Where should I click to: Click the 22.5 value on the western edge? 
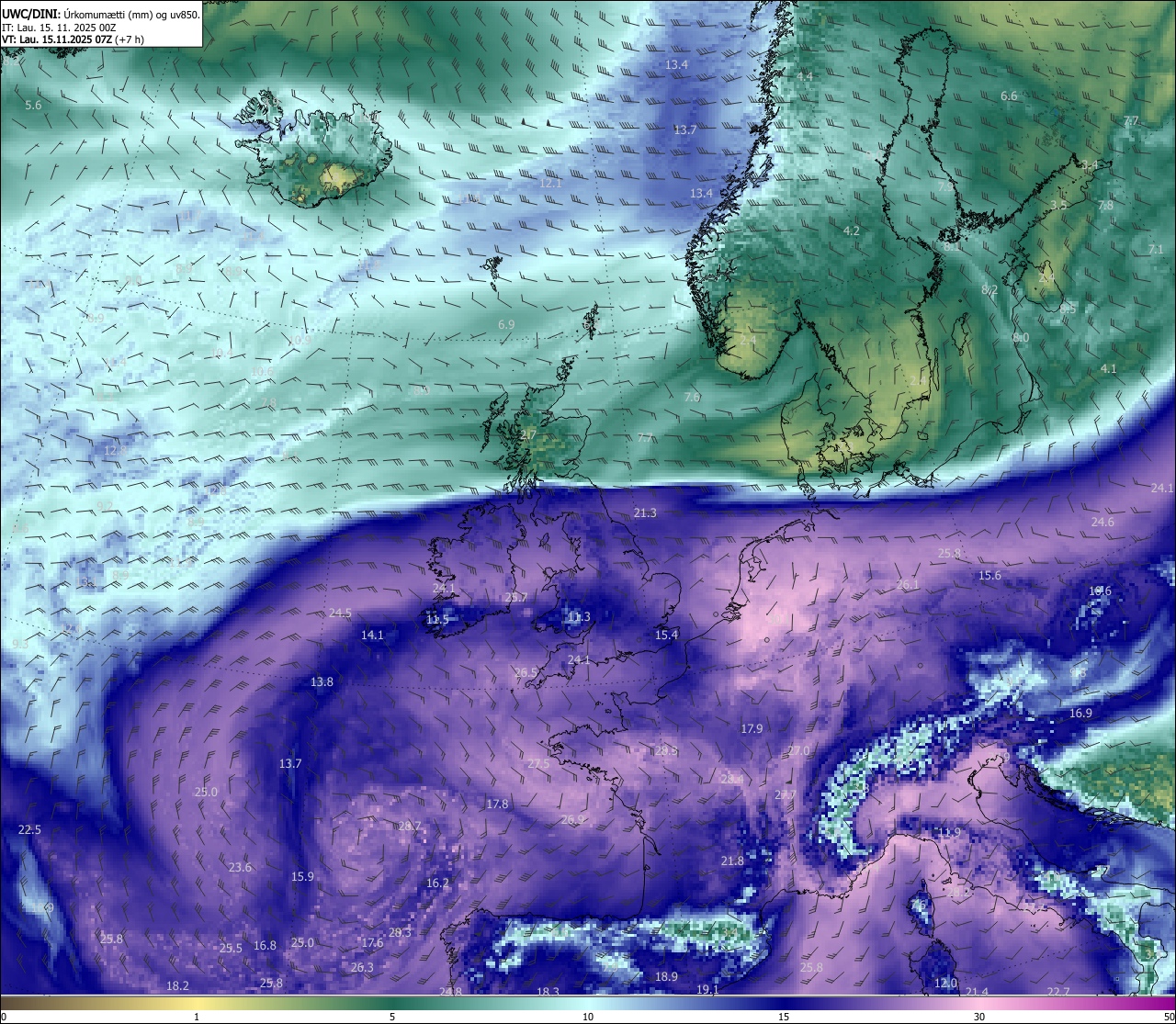[x=29, y=829]
